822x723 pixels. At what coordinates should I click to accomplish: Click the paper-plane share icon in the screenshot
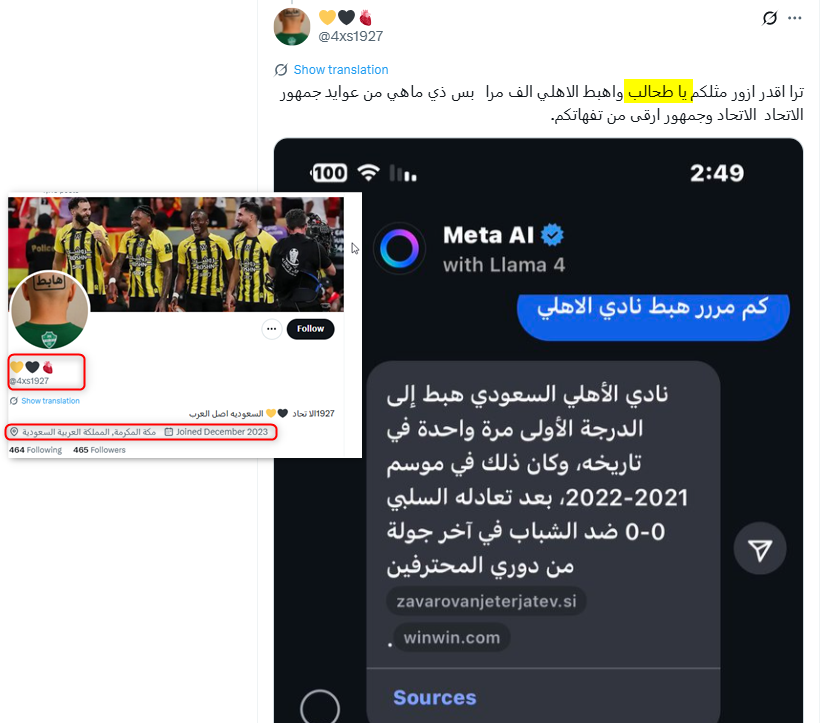point(760,549)
